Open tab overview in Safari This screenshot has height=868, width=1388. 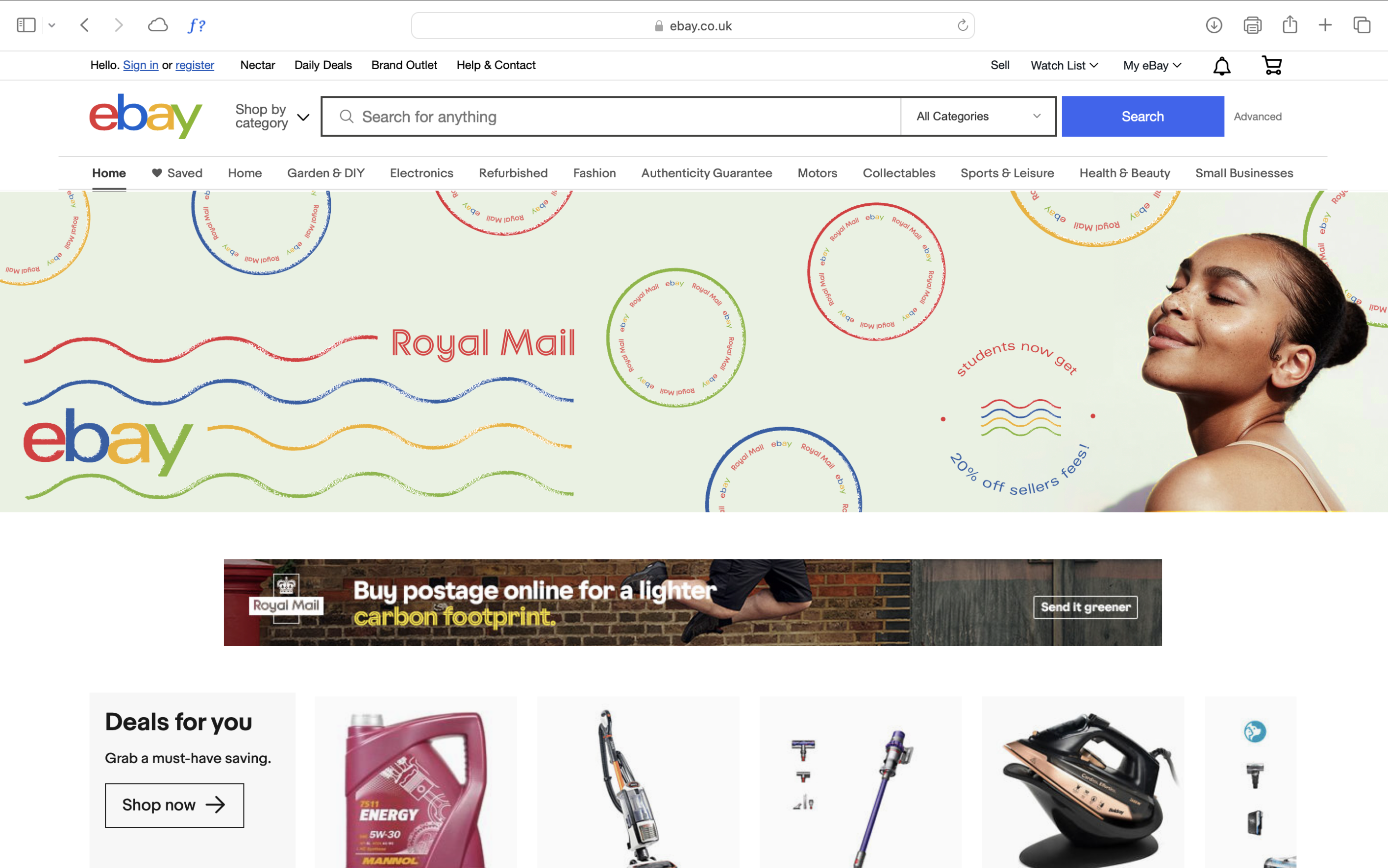(x=1362, y=25)
